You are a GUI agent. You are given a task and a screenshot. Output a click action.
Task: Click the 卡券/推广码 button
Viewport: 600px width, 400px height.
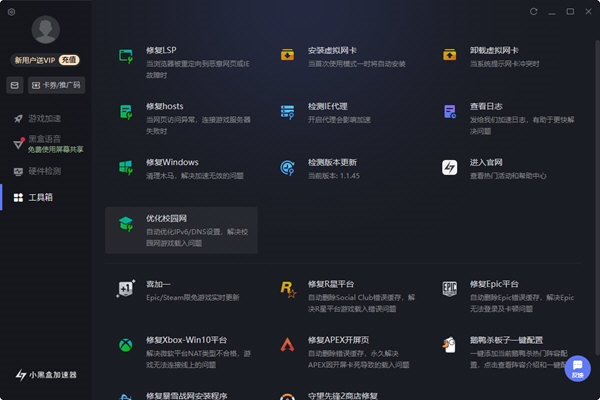click(56, 86)
